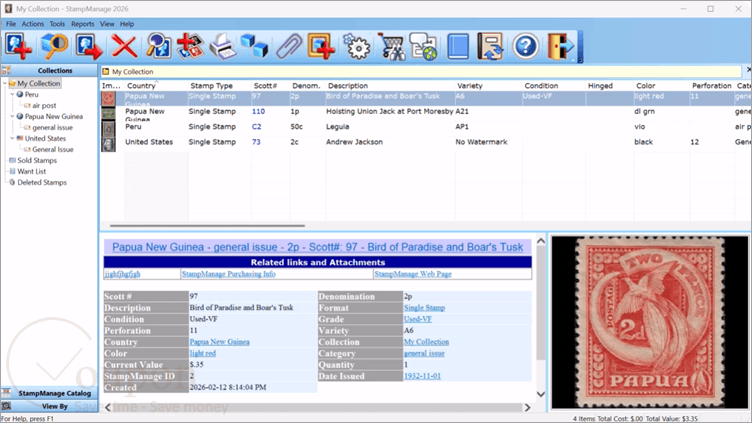
Task: Click the Condition column header
Action: click(x=553, y=86)
